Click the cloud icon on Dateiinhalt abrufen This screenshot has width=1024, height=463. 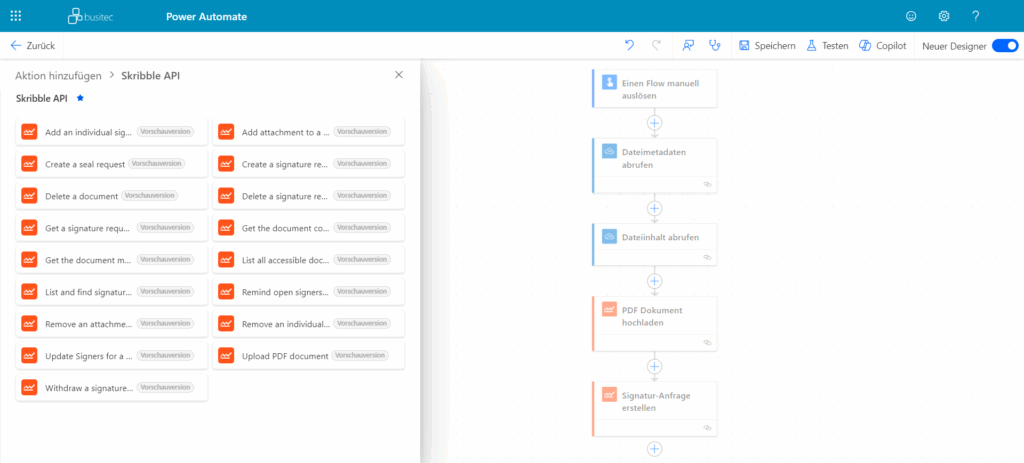(x=609, y=237)
